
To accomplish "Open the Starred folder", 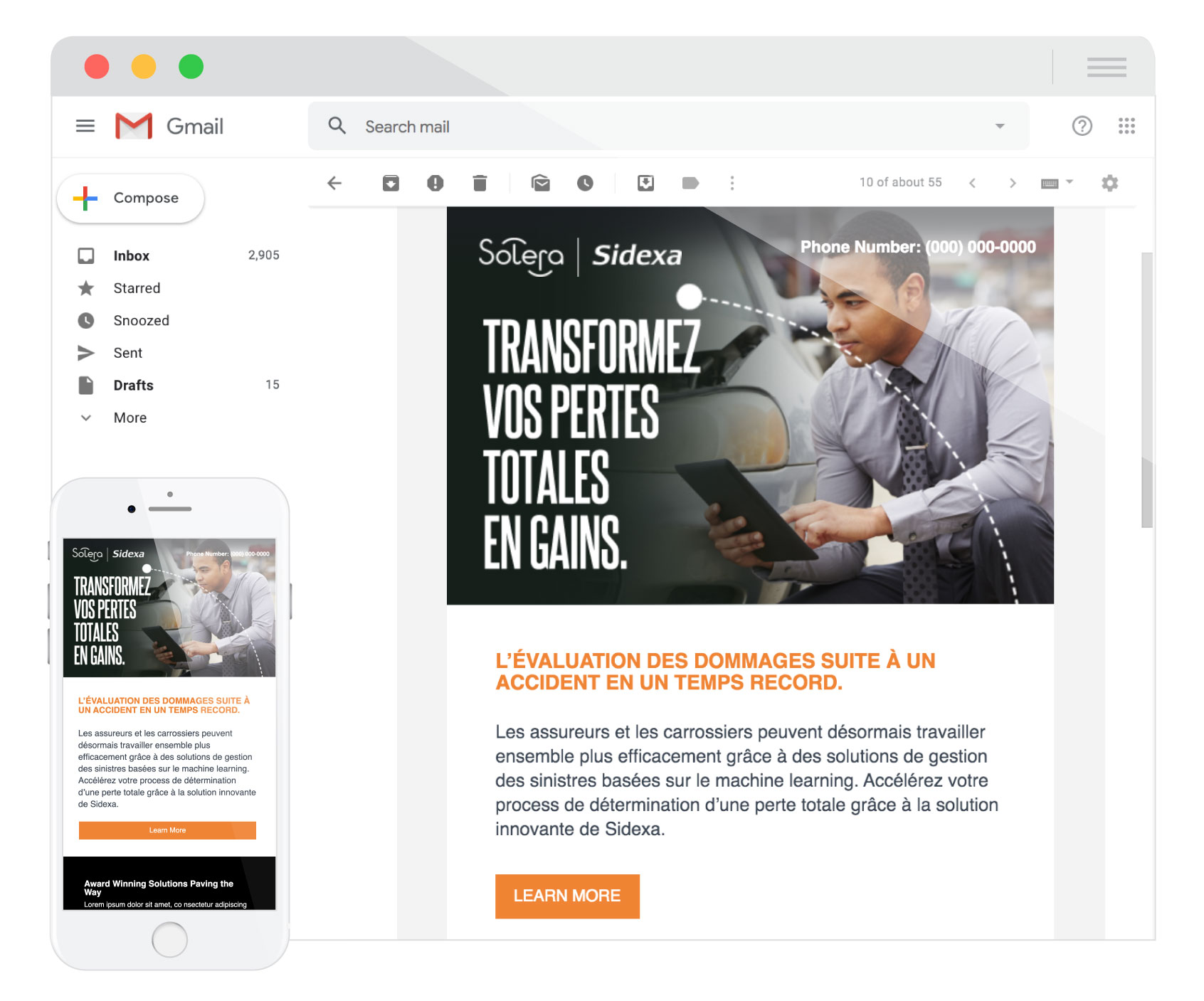I will [x=137, y=288].
